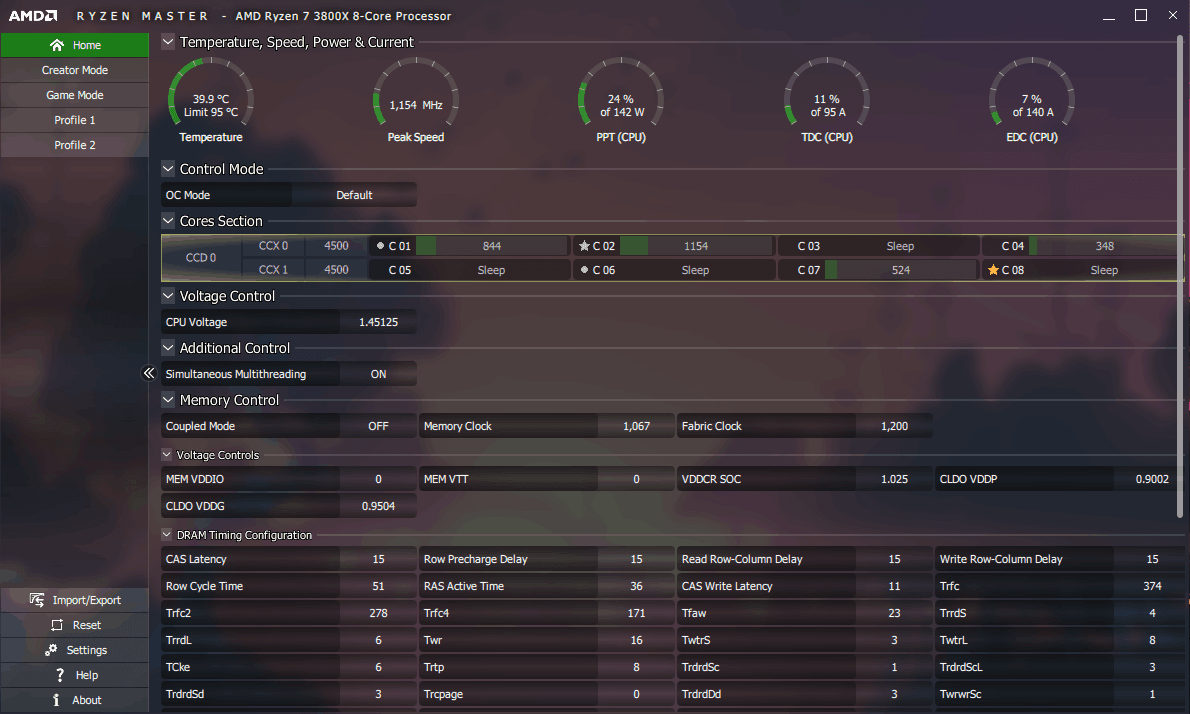Click CLDO VDDP value 0.9002
This screenshot has height=714, width=1190.
(x=1152, y=479)
